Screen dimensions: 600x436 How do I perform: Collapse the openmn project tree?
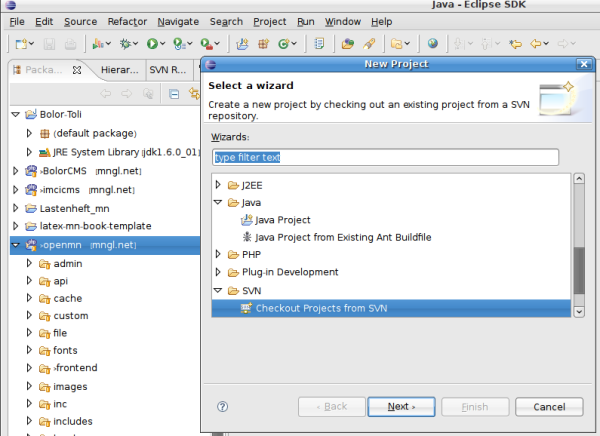point(16,245)
